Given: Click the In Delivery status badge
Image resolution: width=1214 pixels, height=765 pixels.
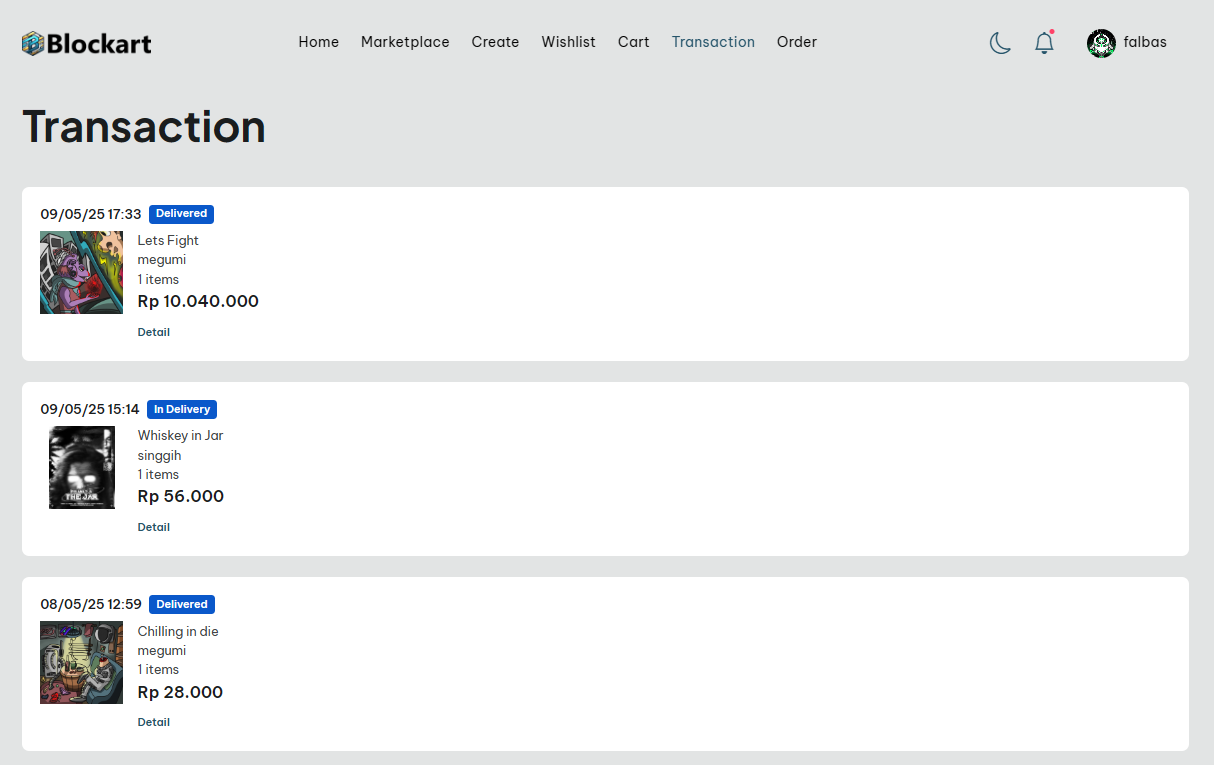Looking at the screenshot, I should (x=182, y=409).
